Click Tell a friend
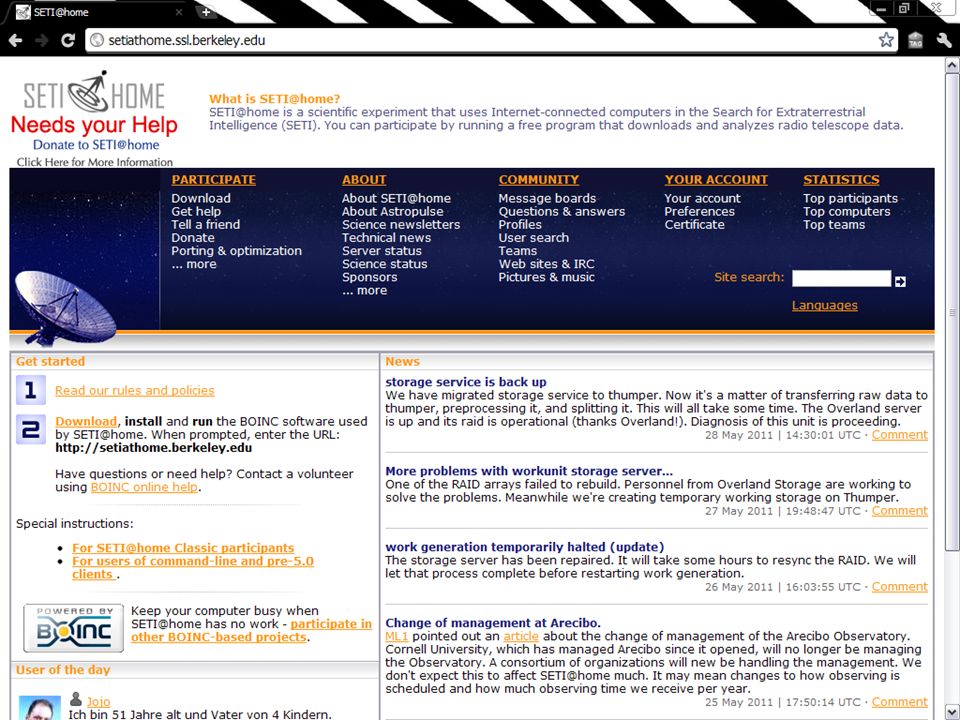The width and height of the screenshot is (960, 720). [206, 225]
